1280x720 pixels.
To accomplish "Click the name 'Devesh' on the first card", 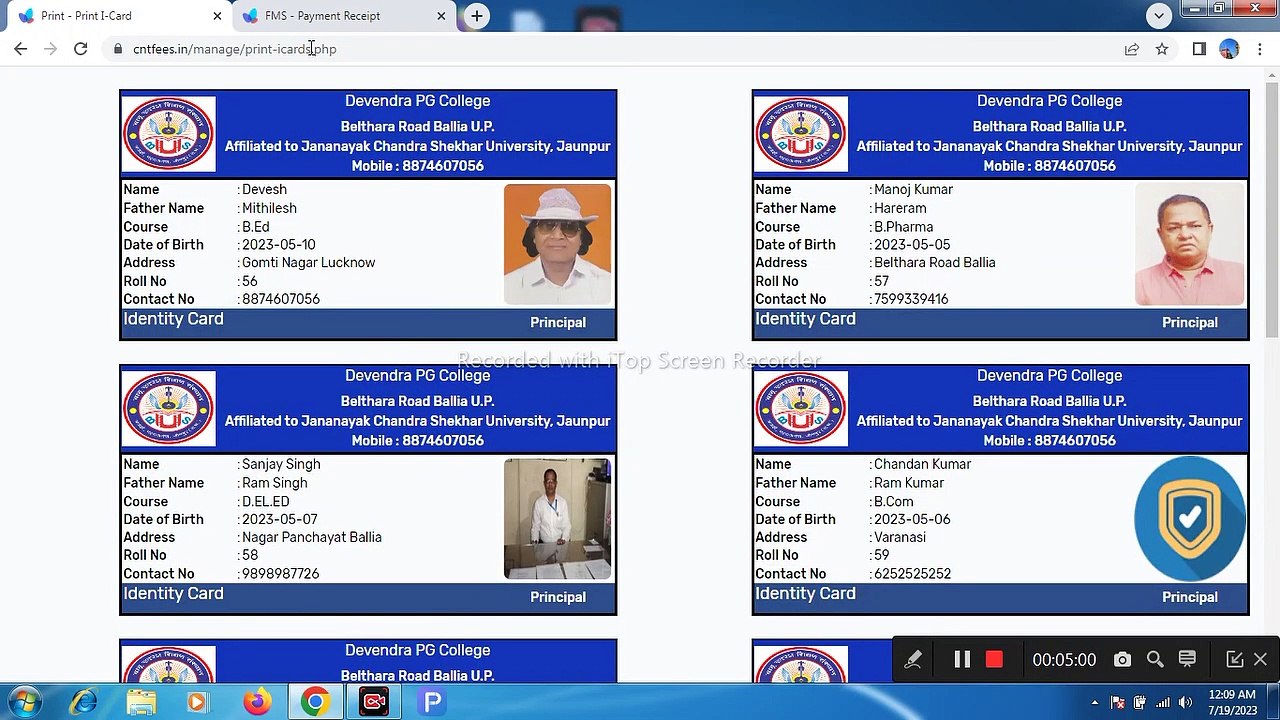I will (264, 190).
